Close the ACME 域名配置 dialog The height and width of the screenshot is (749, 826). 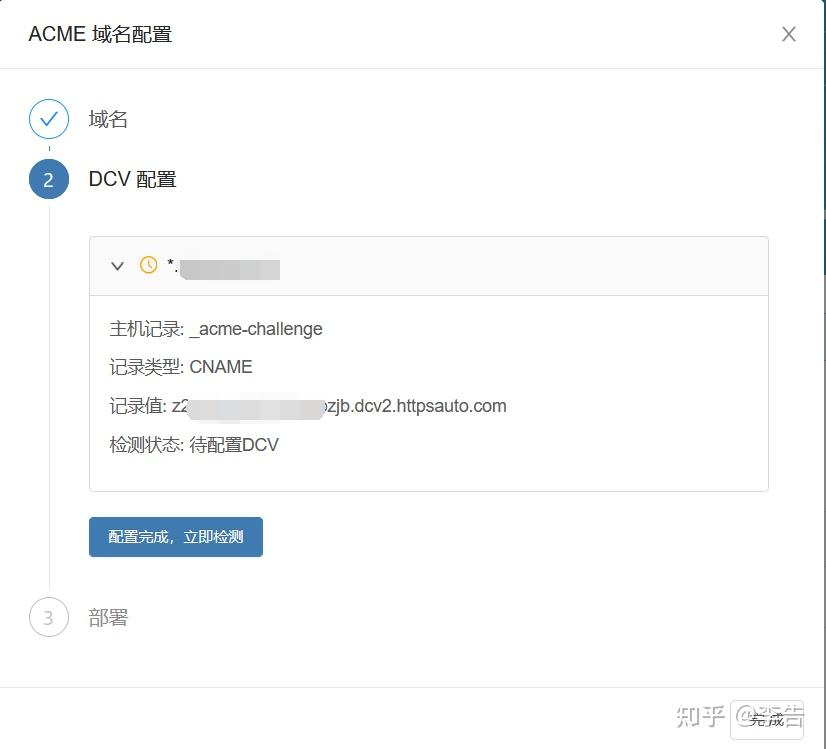[788, 34]
